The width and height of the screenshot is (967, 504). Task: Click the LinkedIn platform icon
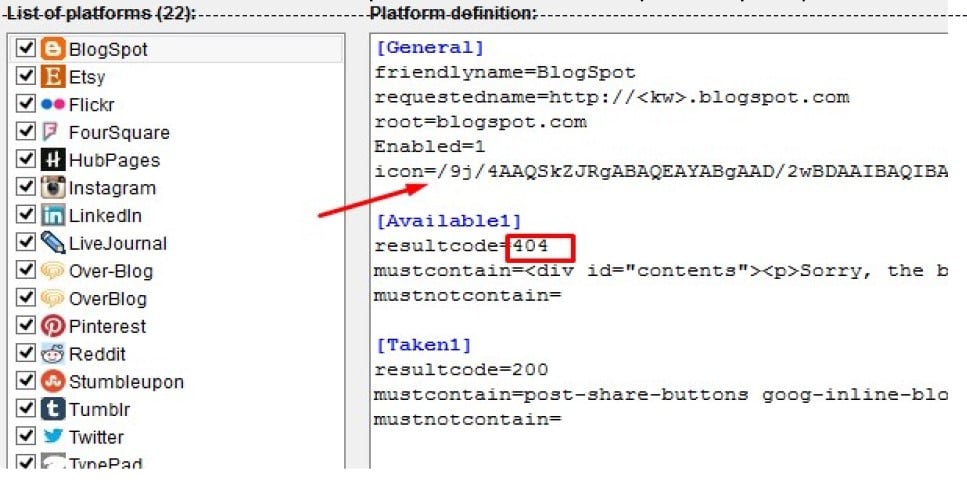point(52,215)
